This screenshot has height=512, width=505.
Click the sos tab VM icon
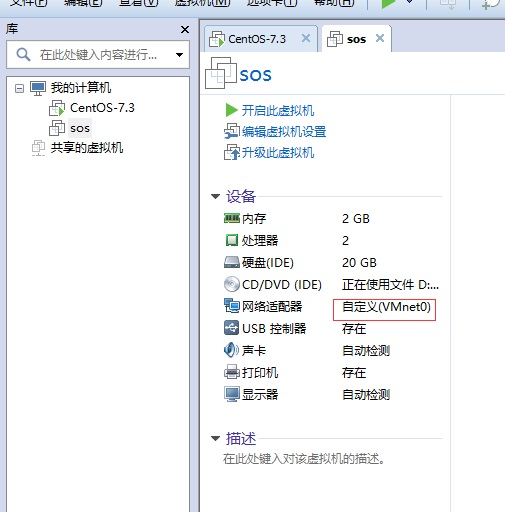point(335,39)
